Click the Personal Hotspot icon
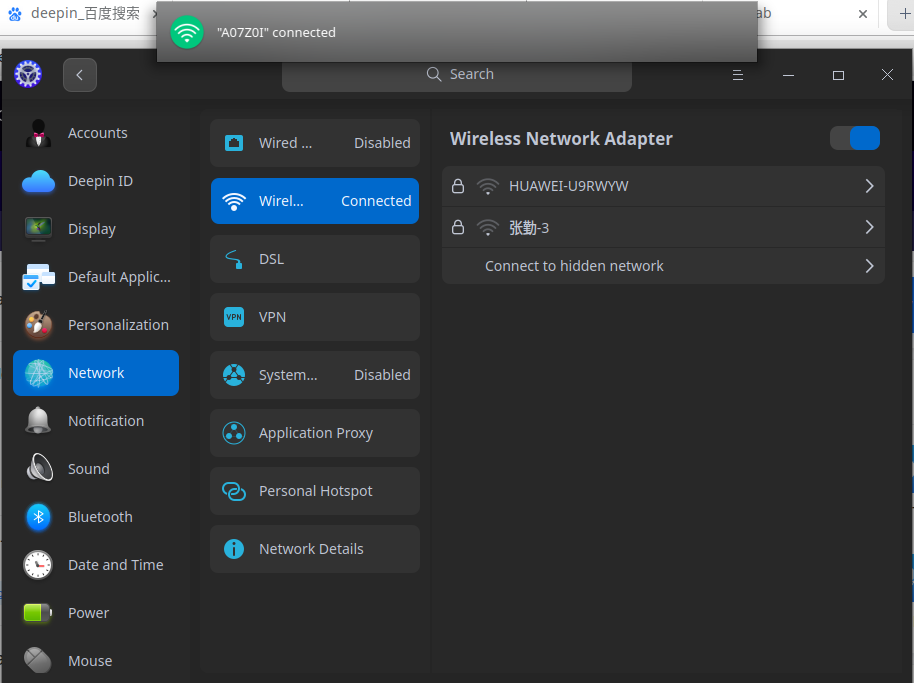This screenshot has width=914, height=683. 234,491
